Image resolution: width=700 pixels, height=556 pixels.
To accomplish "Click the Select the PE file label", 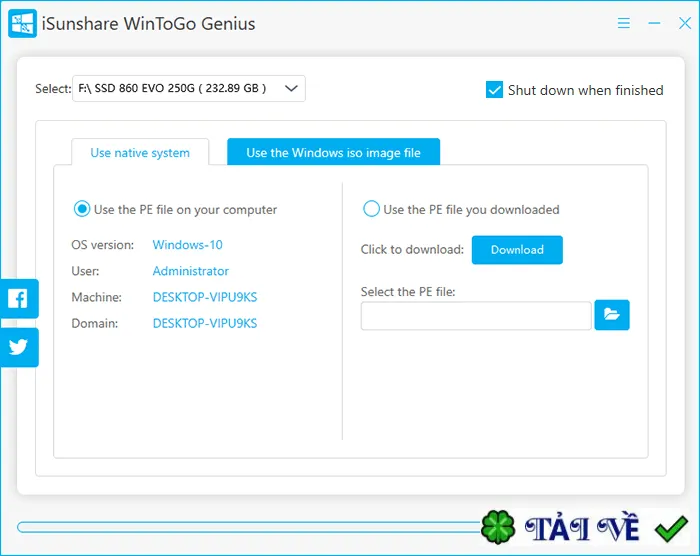I will 408,292.
